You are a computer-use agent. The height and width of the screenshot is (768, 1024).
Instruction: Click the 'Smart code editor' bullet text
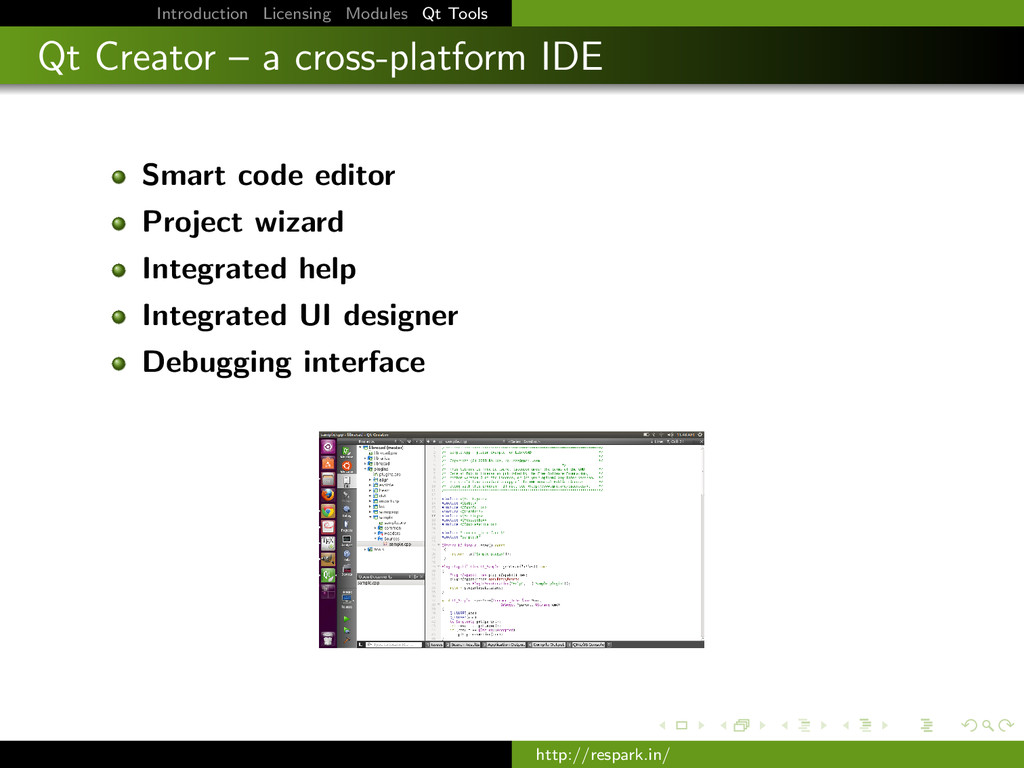point(268,175)
